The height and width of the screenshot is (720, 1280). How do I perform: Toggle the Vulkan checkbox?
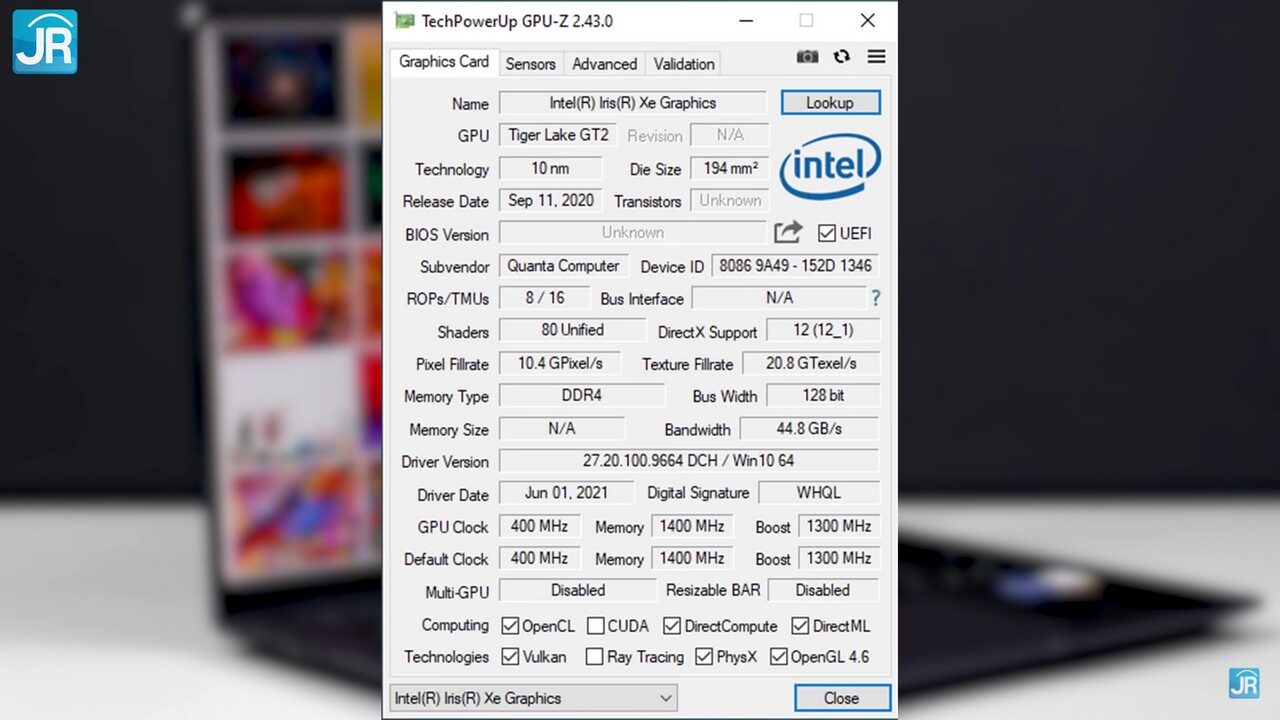510,657
